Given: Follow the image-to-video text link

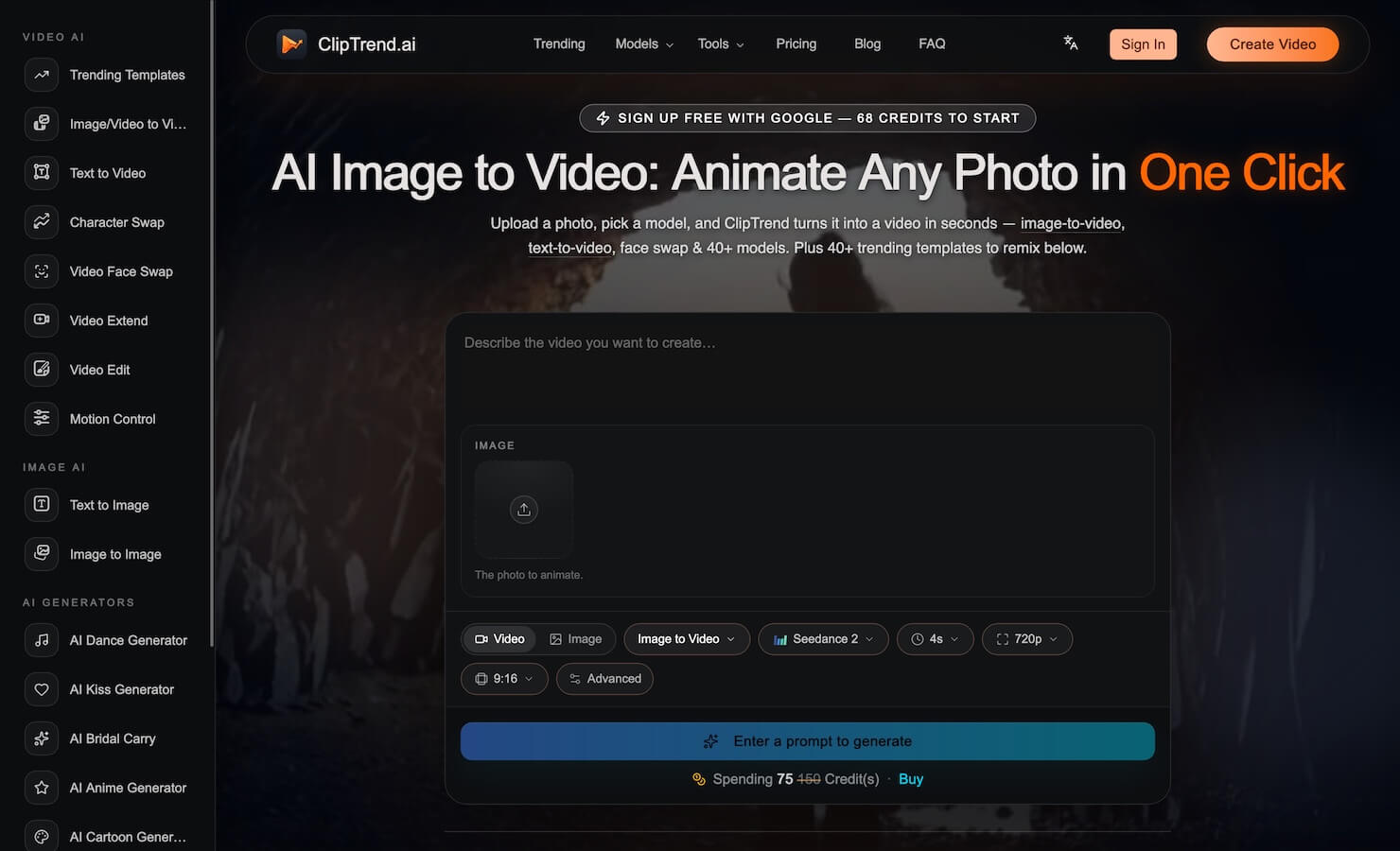Looking at the screenshot, I should [x=1071, y=223].
